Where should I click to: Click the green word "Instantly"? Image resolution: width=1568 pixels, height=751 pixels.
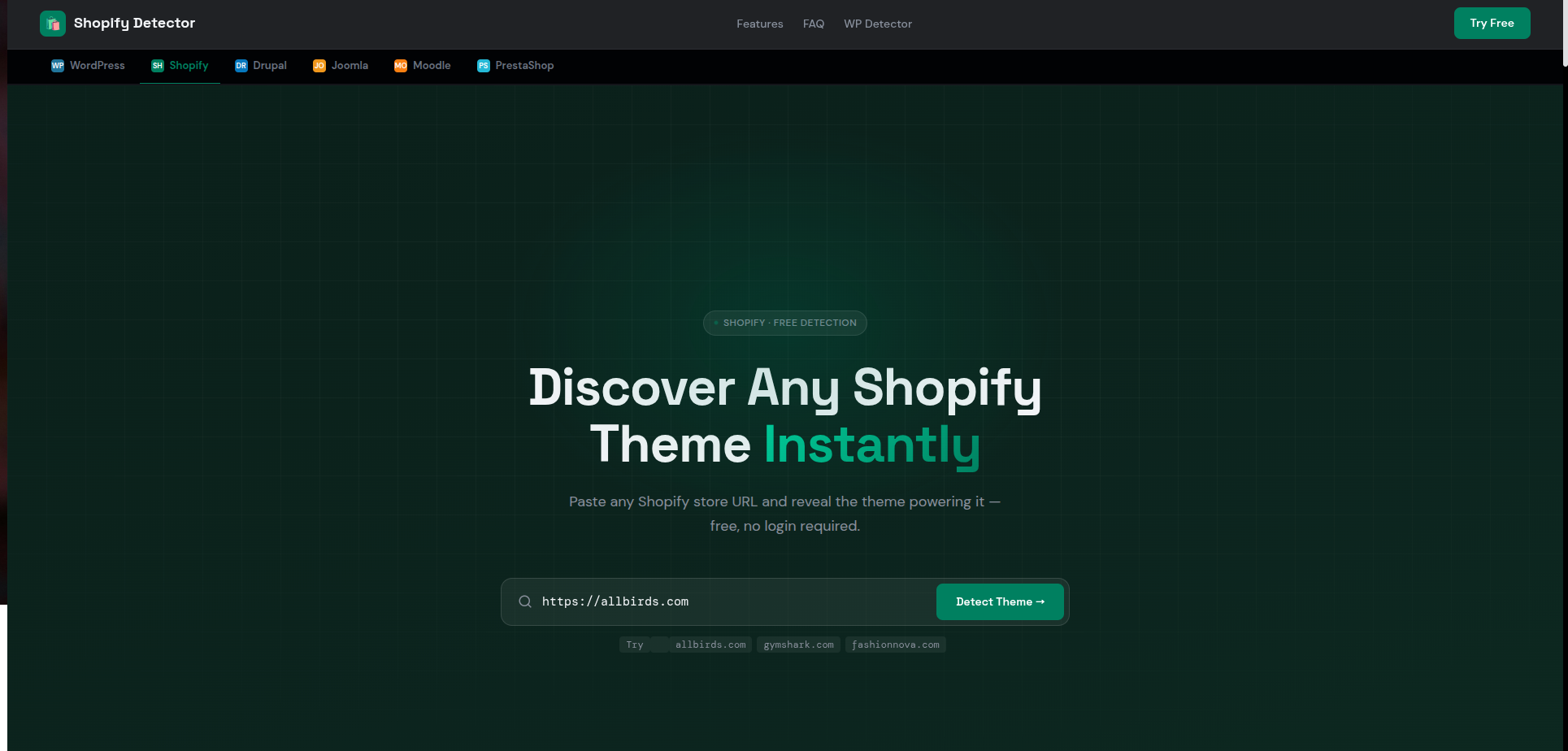click(x=872, y=445)
